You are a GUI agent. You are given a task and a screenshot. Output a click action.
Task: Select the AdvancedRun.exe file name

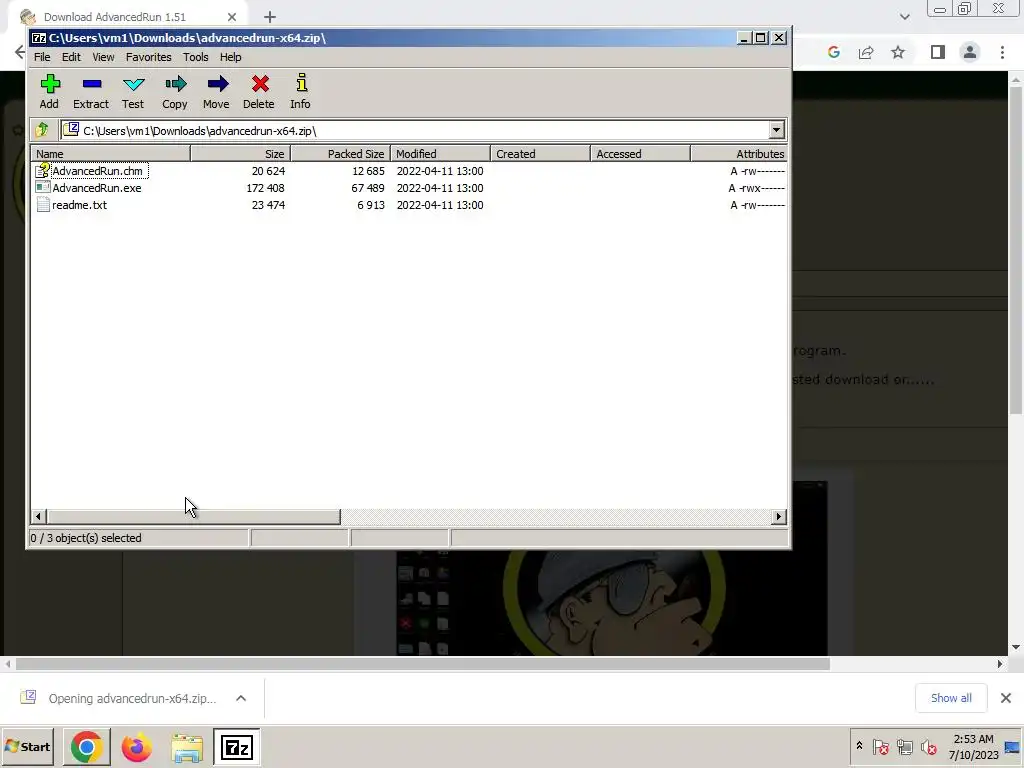[x=97, y=187]
